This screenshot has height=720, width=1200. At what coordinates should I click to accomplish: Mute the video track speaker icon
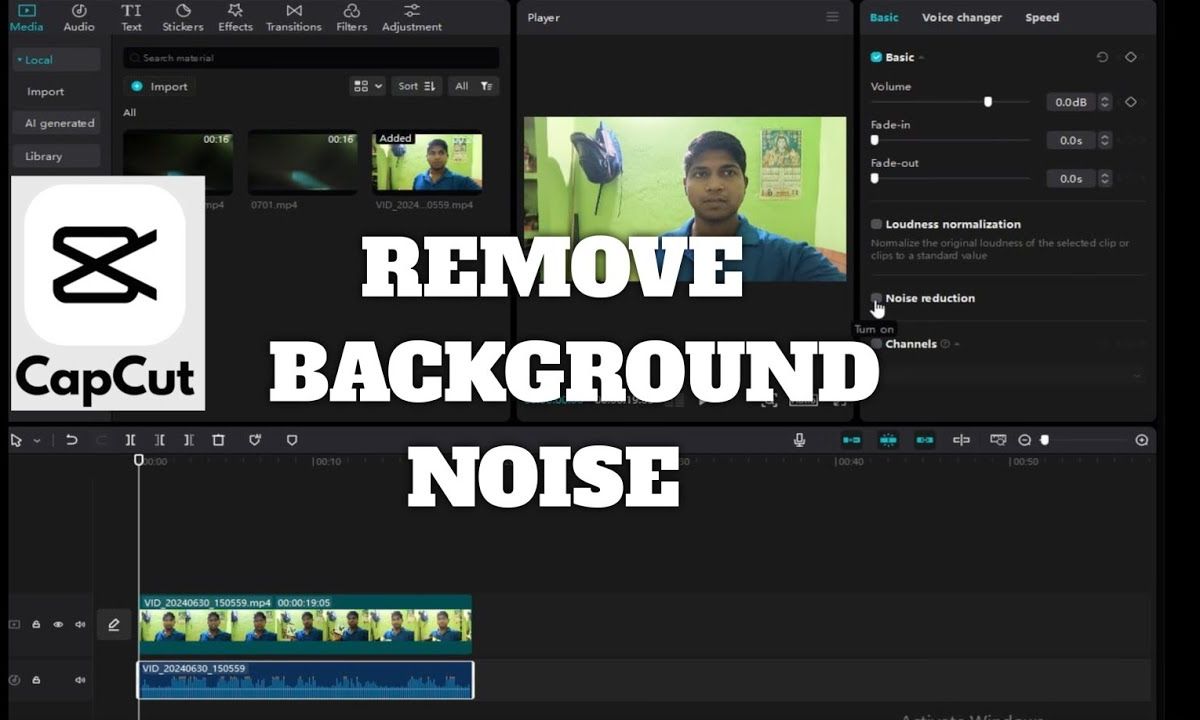point(80,625)
